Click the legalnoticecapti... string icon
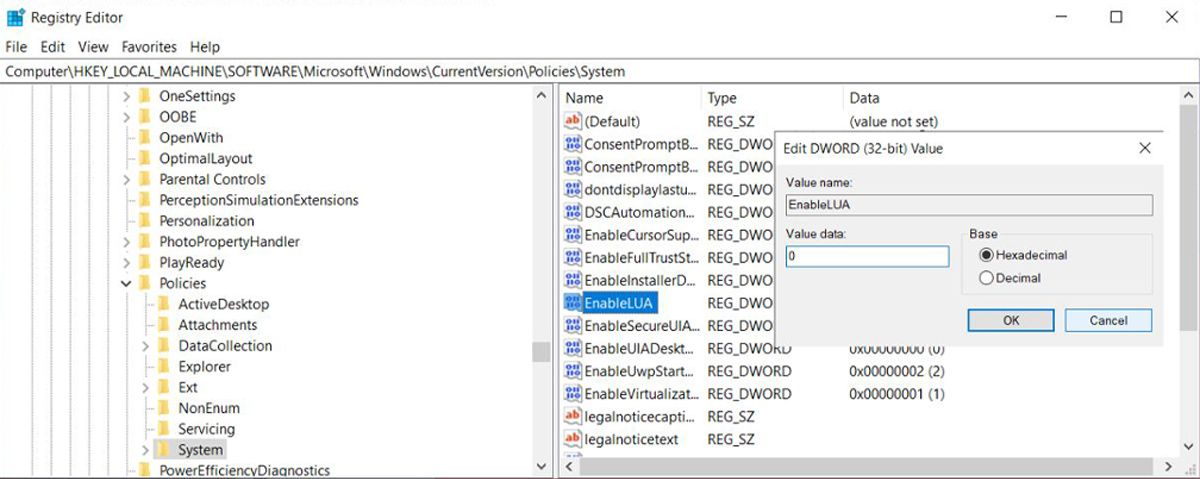This screenshot has height=479, width=1200. pyautogui.click(x=573, y=416)
